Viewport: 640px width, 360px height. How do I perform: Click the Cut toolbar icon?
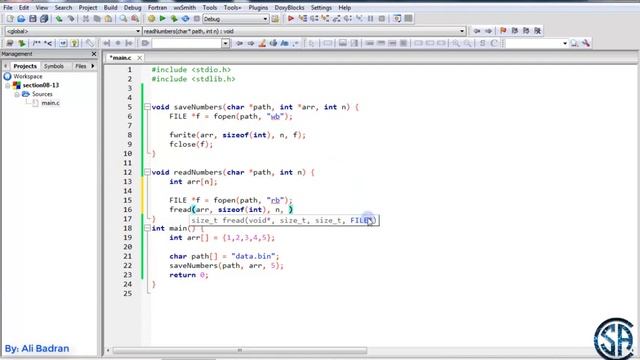(x=86, y=19)
